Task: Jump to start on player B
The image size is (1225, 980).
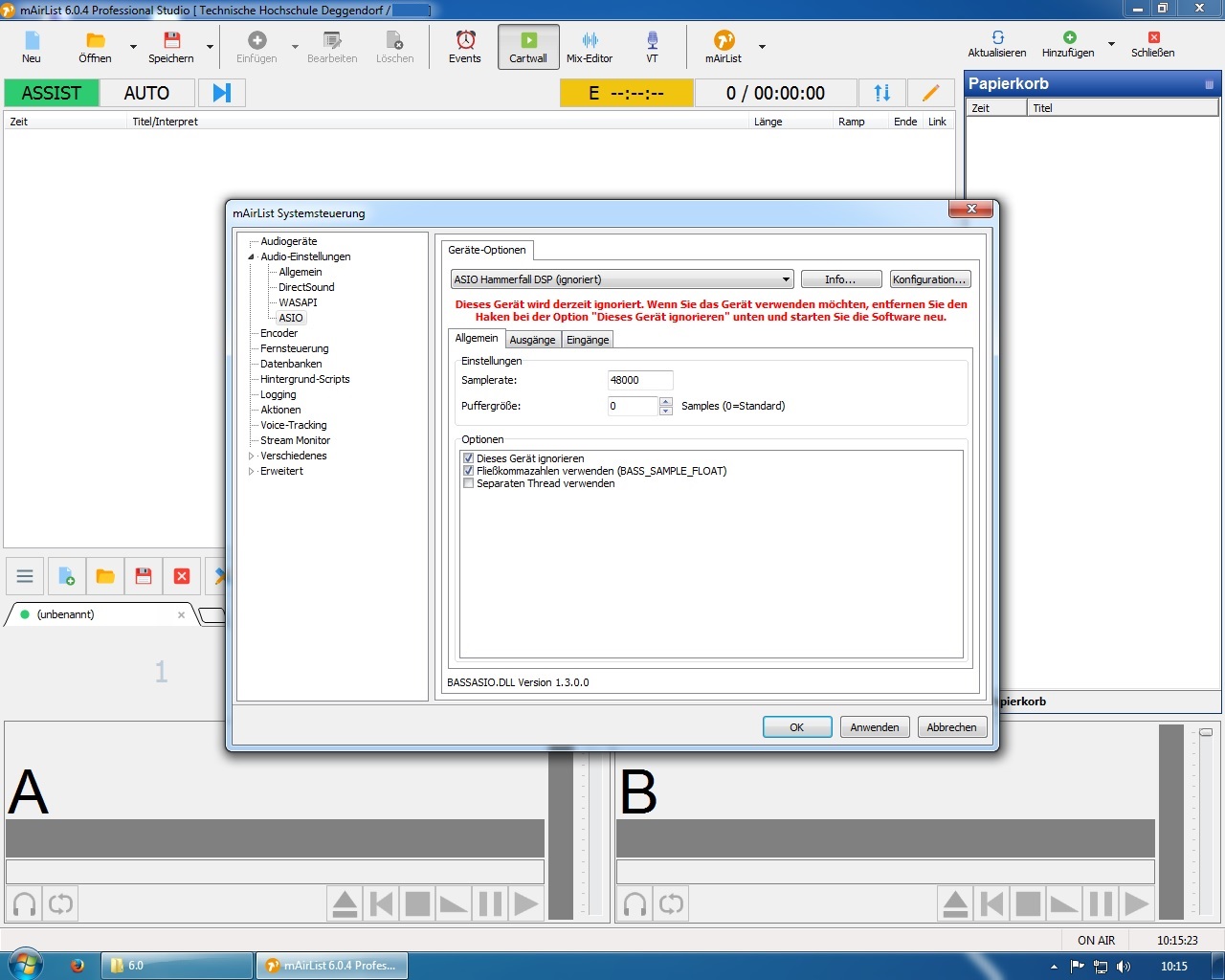Action: coord(991,903)
